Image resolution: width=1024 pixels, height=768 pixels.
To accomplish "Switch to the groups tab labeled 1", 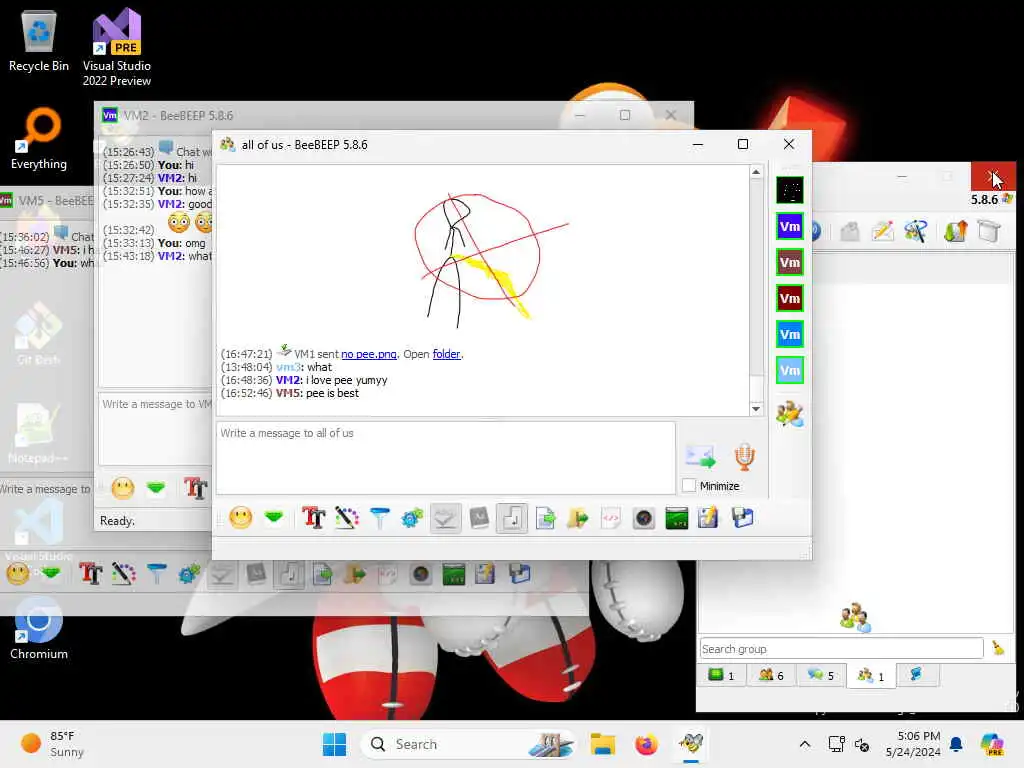I will (871, 675).
